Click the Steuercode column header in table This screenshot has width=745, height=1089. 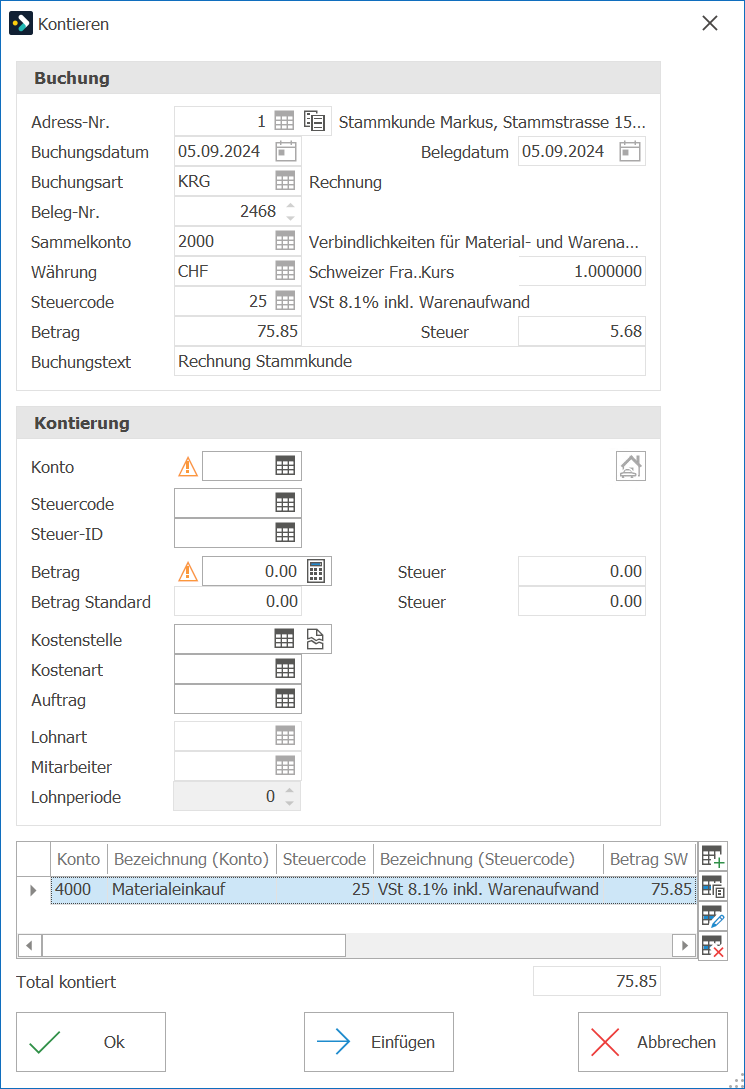tap(324, 859)
